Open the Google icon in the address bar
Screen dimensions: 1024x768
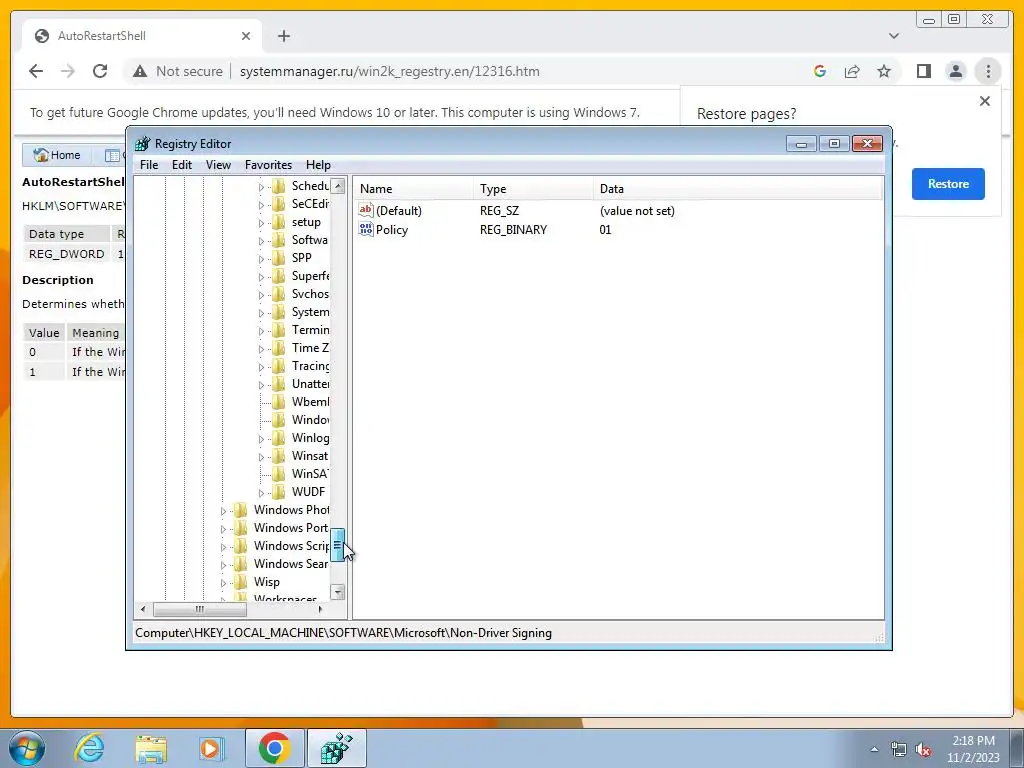(820, 71)
